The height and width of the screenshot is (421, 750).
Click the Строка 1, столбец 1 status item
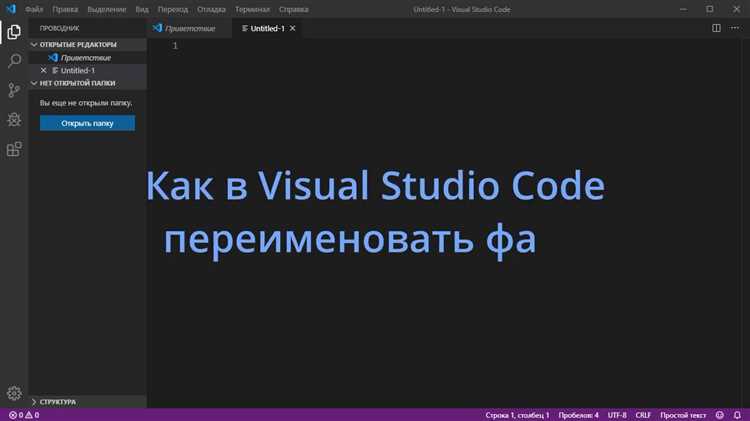click(517, 415)
